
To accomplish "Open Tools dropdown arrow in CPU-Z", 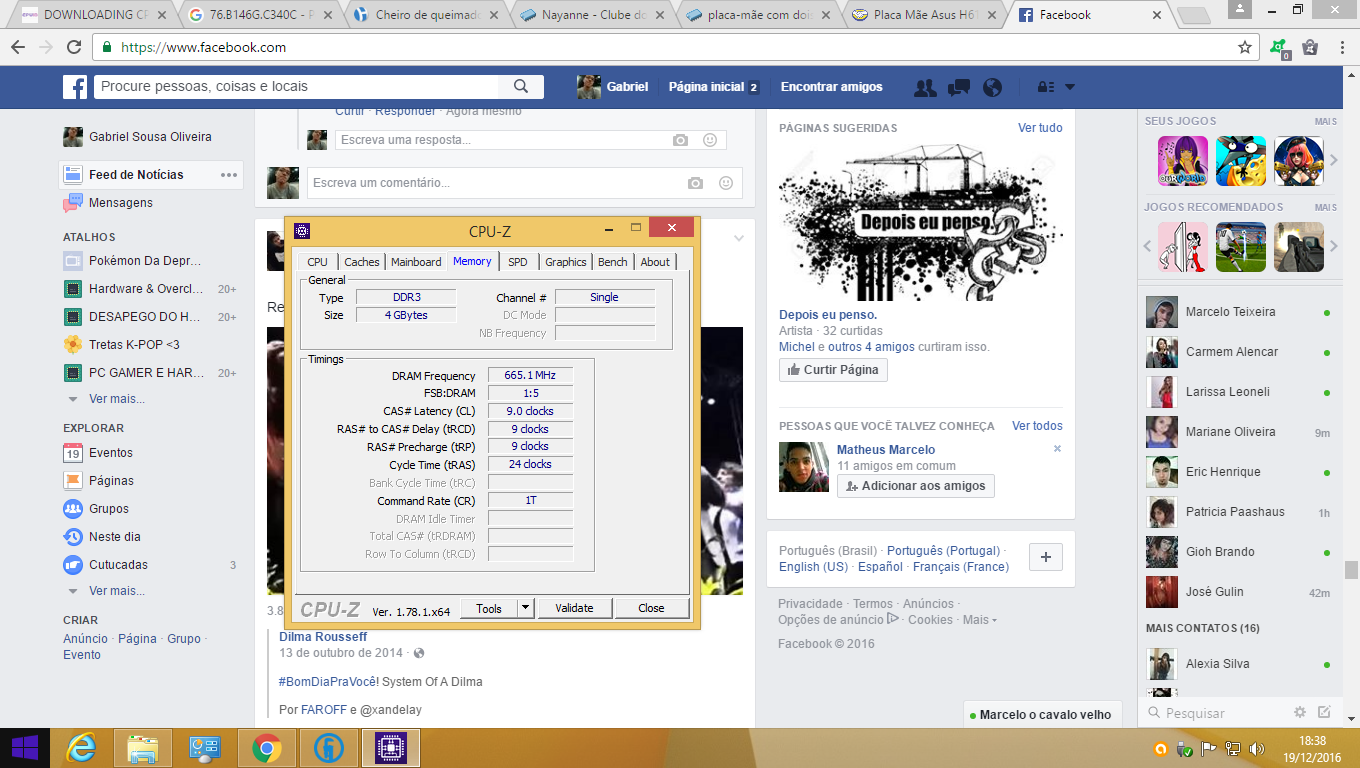I will (x=526, y=608).
